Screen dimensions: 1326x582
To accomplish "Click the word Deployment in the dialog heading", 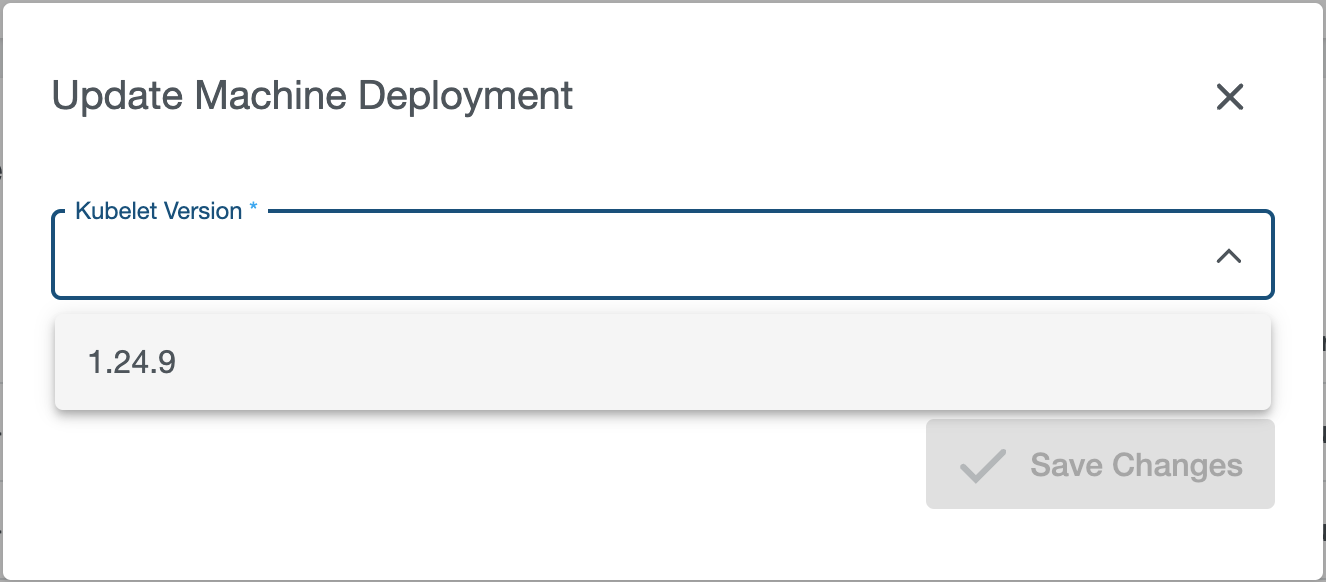I will (465, 96).
